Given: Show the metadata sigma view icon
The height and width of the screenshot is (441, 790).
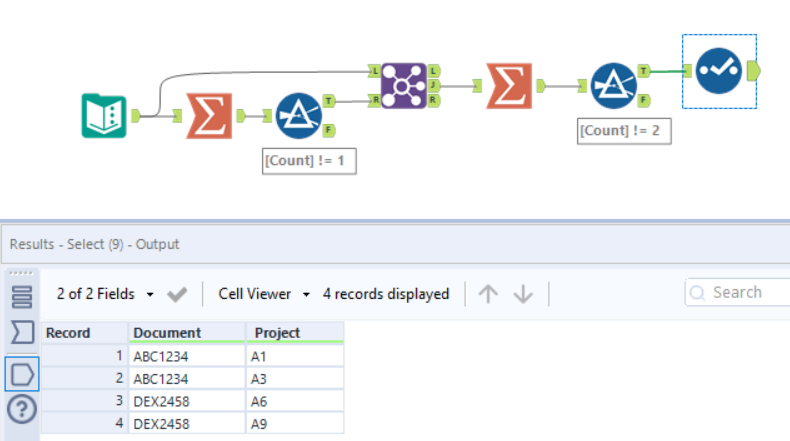Looking at the screenshot, I should click(x=21, y=332).
